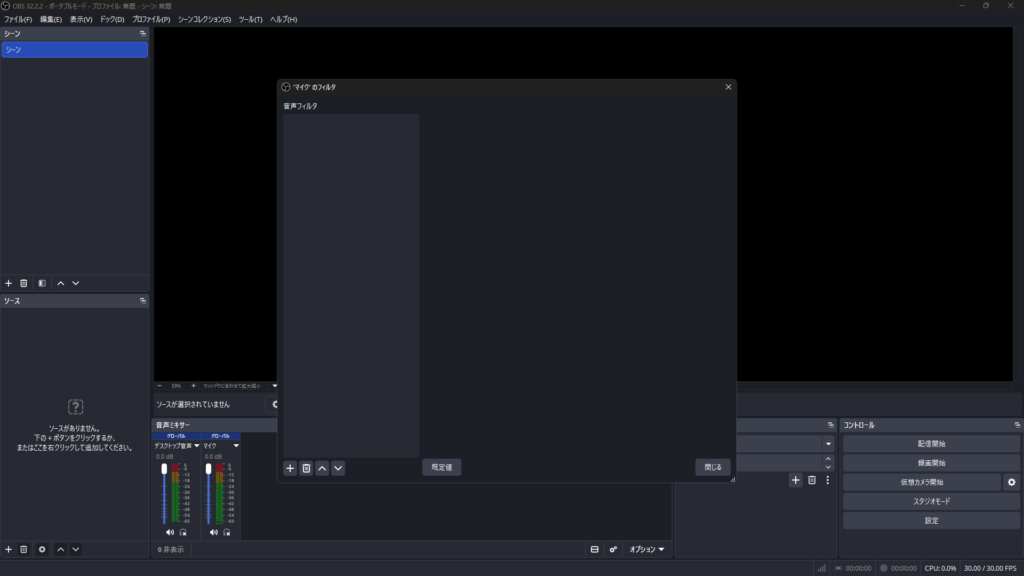Move filter down in filter dialog

coord(338,468)
